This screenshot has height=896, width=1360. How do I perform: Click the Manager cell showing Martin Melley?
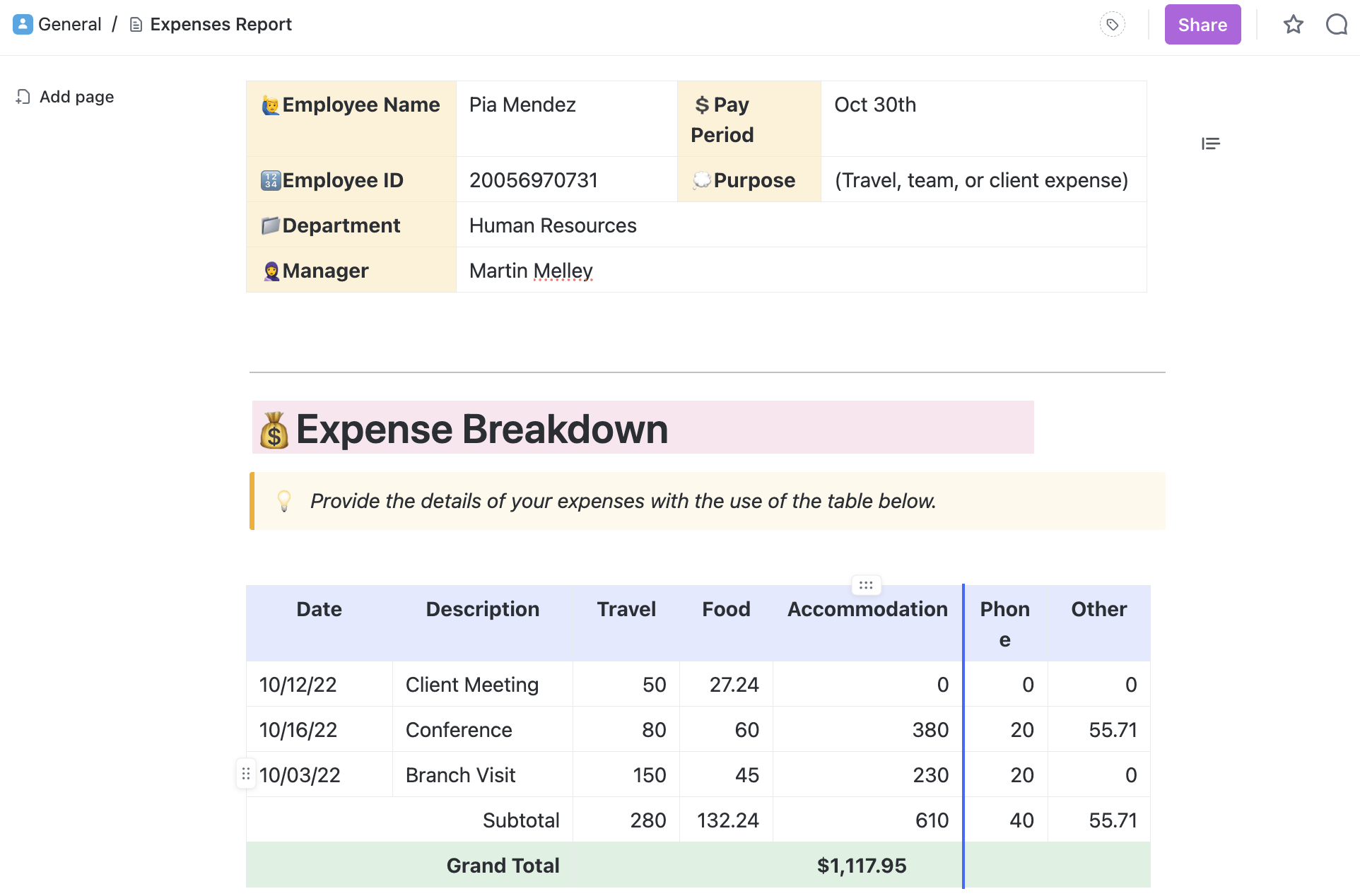click(530, 270)
